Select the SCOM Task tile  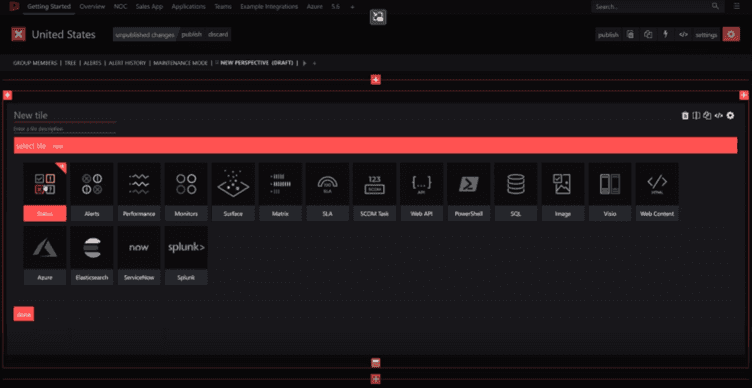pos(374,192)
